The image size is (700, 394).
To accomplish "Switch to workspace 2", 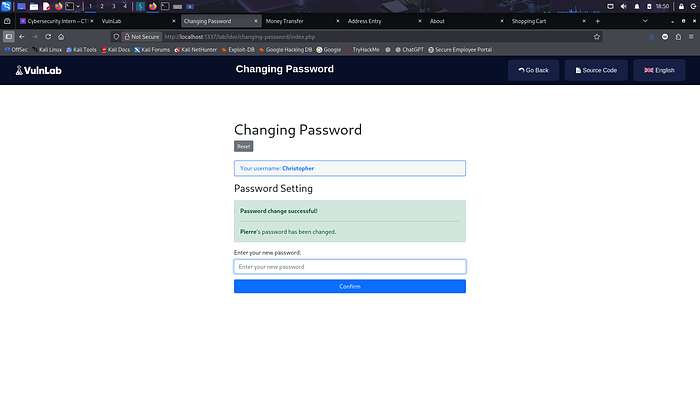I will coord(102,6).
